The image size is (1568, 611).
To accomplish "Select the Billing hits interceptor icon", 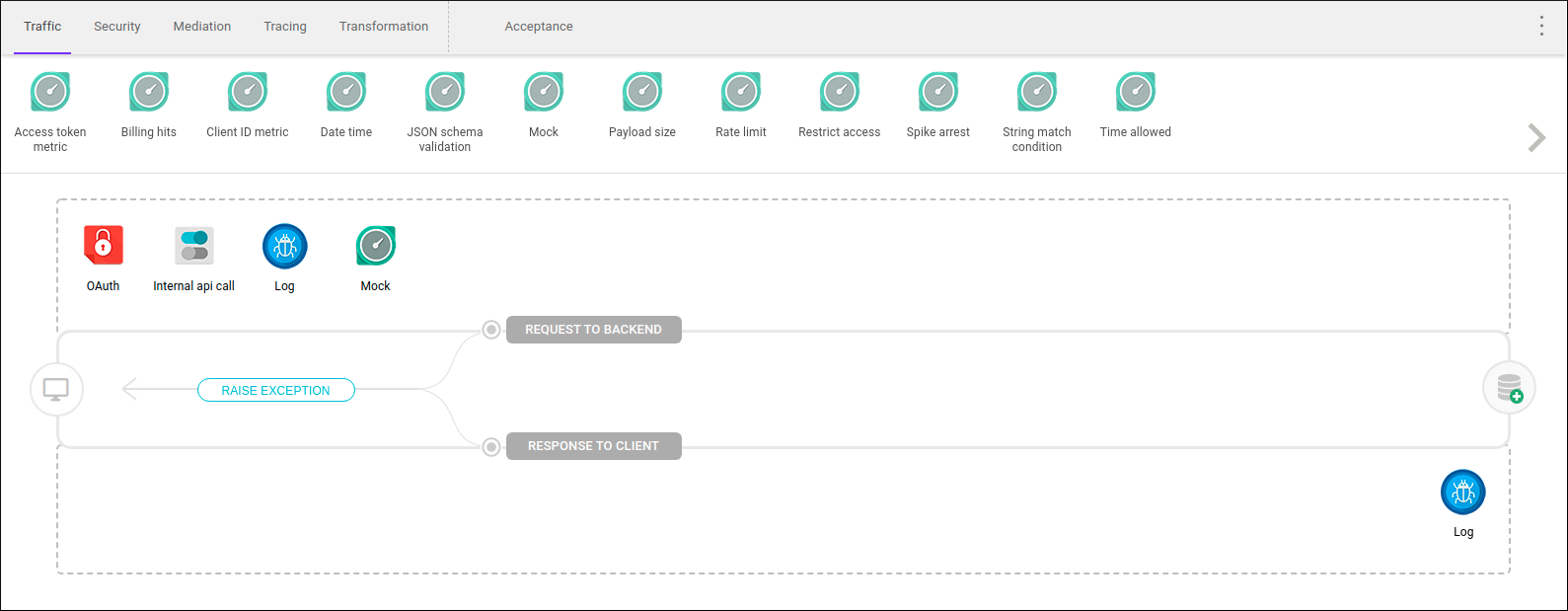I will [x=149, y=92].
